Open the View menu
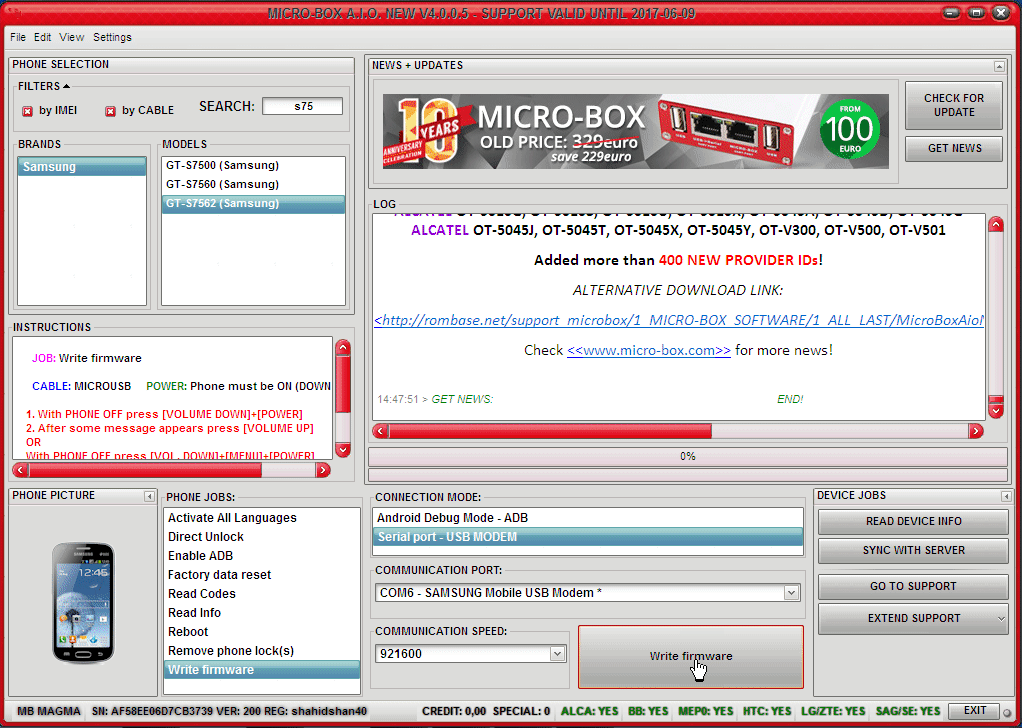Viewport: 1022px width, 728px height. pyautogui.click(x=72, y=37)
